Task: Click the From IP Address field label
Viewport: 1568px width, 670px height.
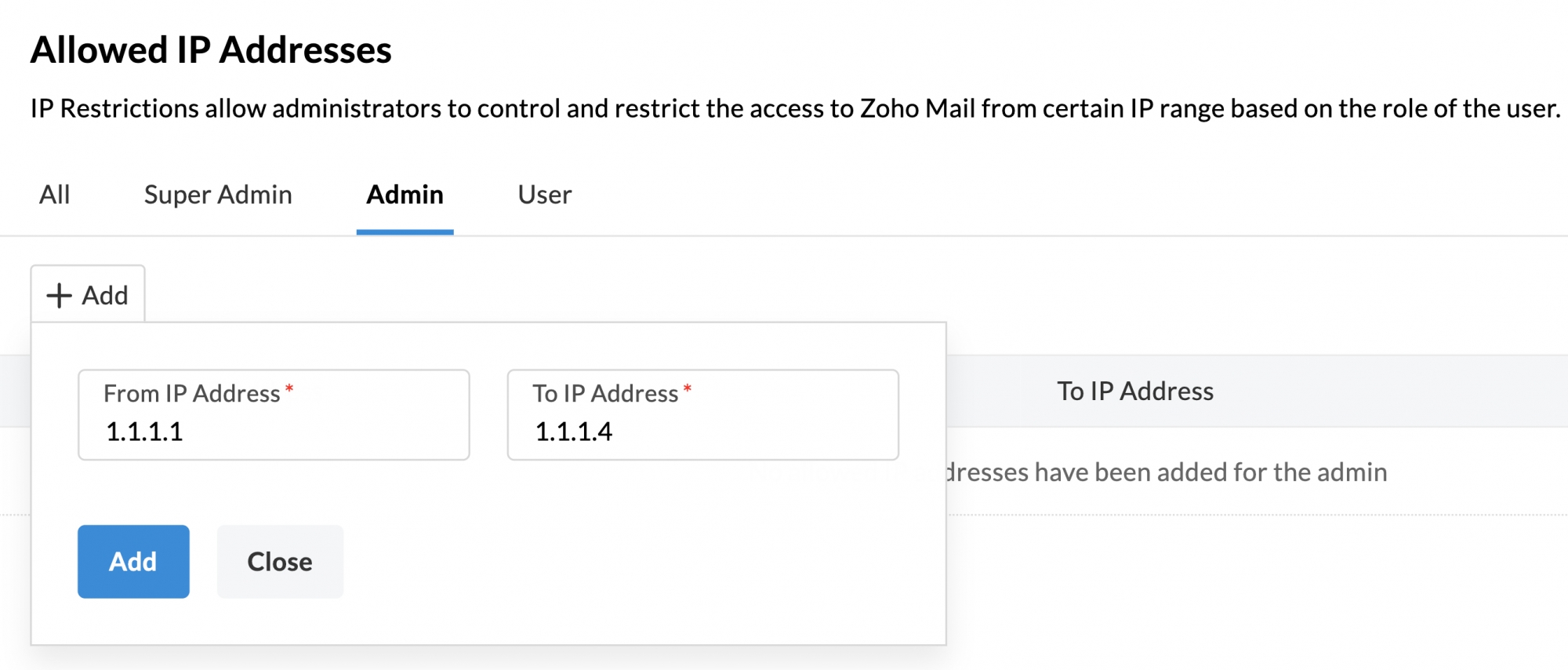Action: [x=191, y=393]
